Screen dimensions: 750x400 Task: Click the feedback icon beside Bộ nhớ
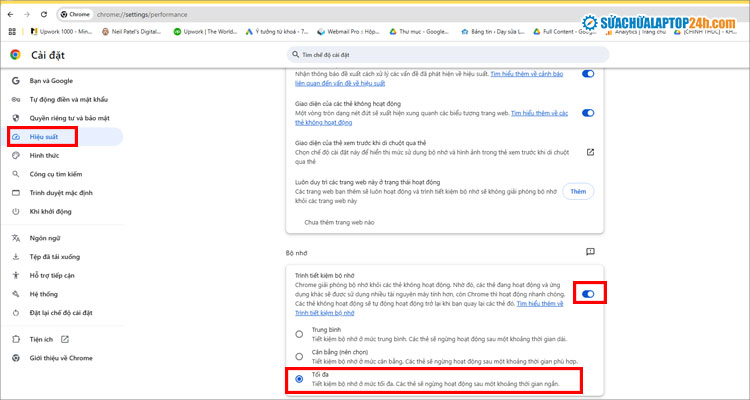[589, 252]
